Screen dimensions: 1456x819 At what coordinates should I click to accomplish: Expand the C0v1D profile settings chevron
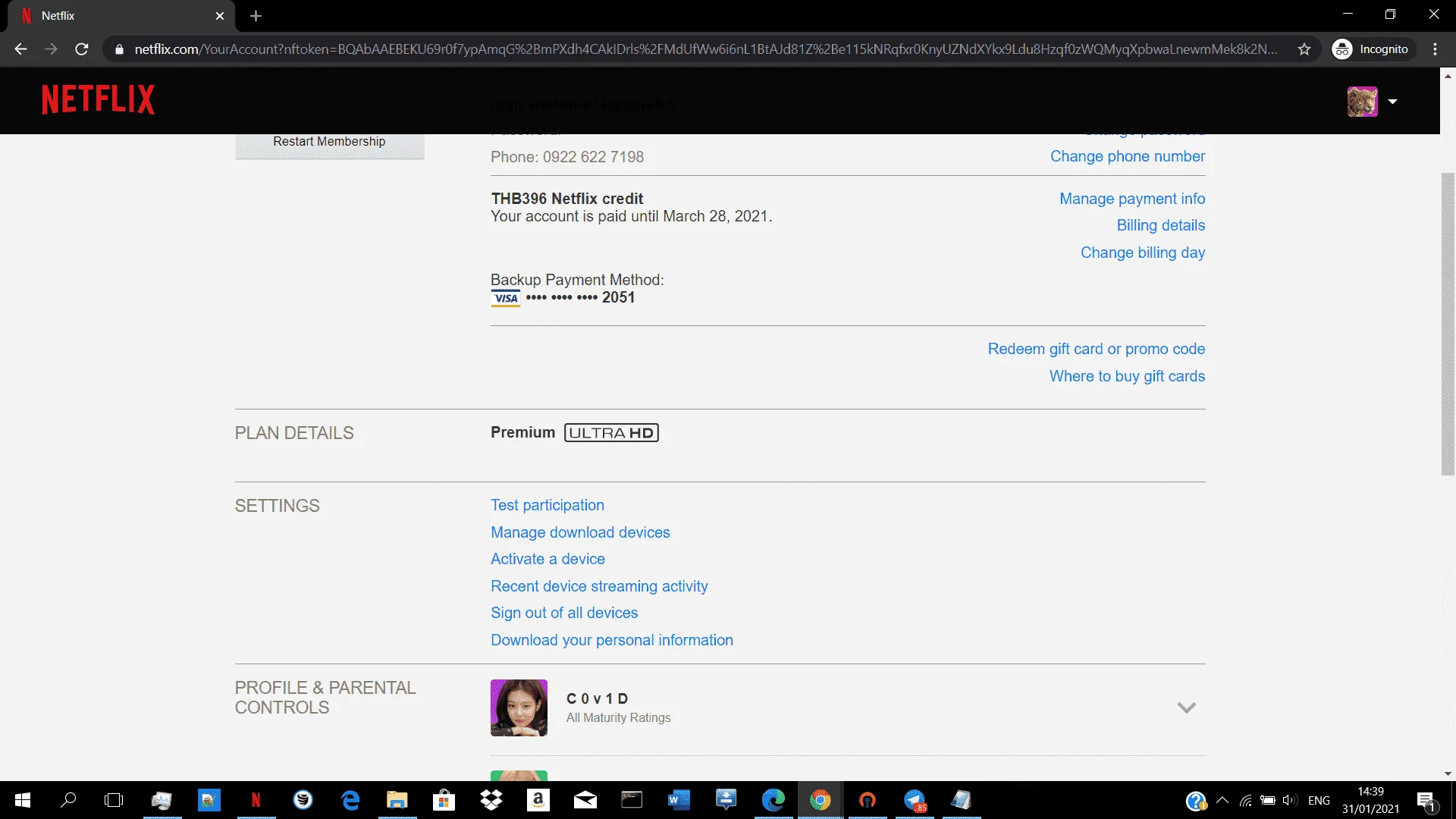click(x=1186, y=708)
